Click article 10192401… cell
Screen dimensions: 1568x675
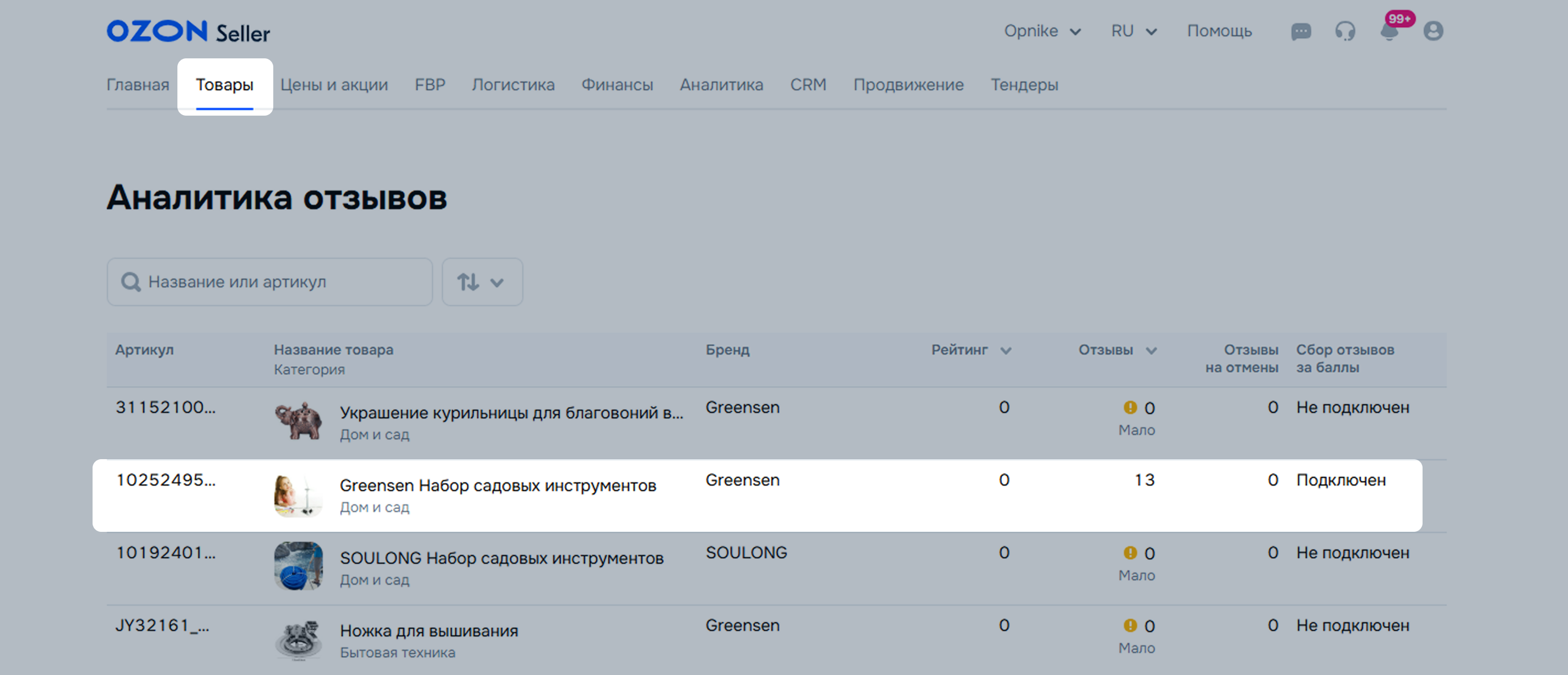166,553
